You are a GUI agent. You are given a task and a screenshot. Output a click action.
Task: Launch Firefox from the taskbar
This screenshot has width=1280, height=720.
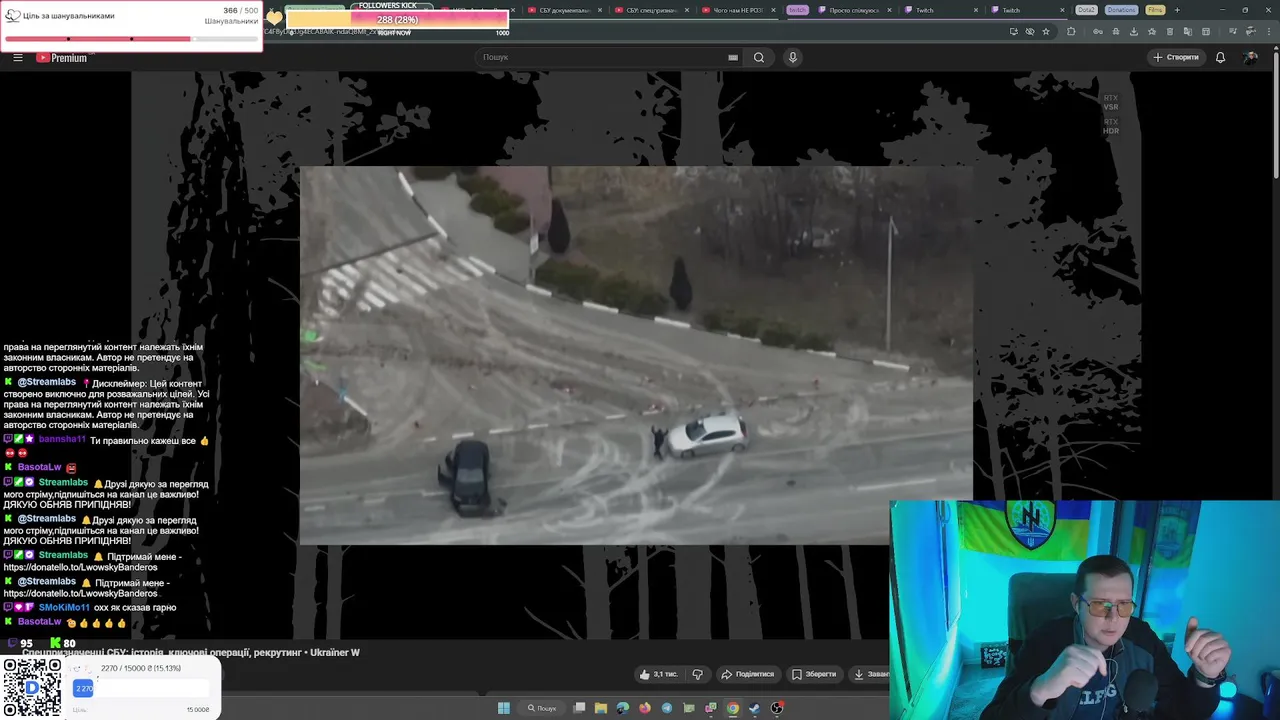(x=645, y=708)
